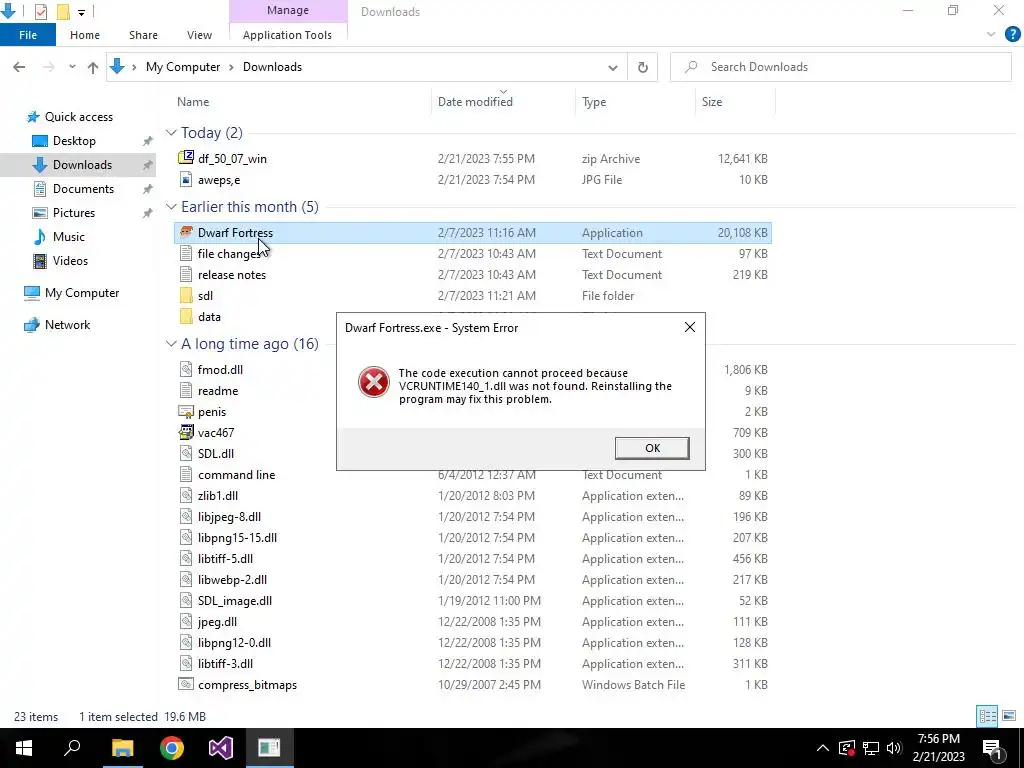The width and height of the screenshot is (1024, 768).
Task: Collapse the Earlier this month group
Action: pyautogui.click(x=171, y=206)
